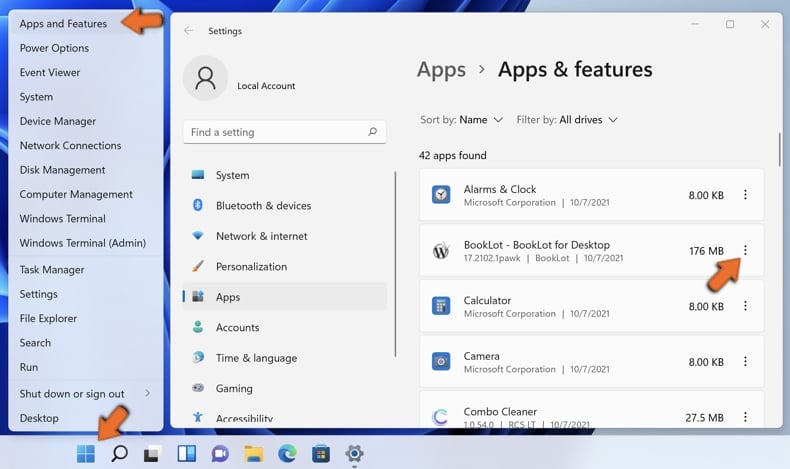Click the Apps breadcrumb link

click(x=441, y=70)
